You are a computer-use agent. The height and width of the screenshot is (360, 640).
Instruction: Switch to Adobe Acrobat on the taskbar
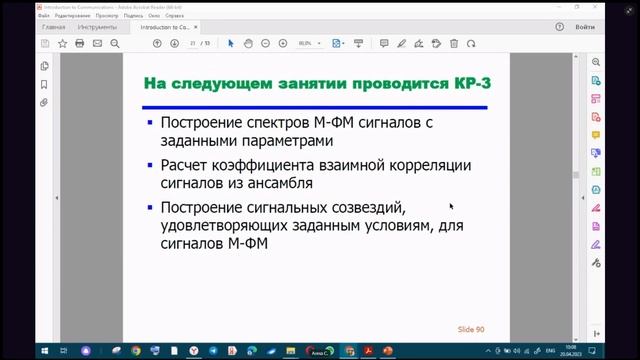[368, 351]
